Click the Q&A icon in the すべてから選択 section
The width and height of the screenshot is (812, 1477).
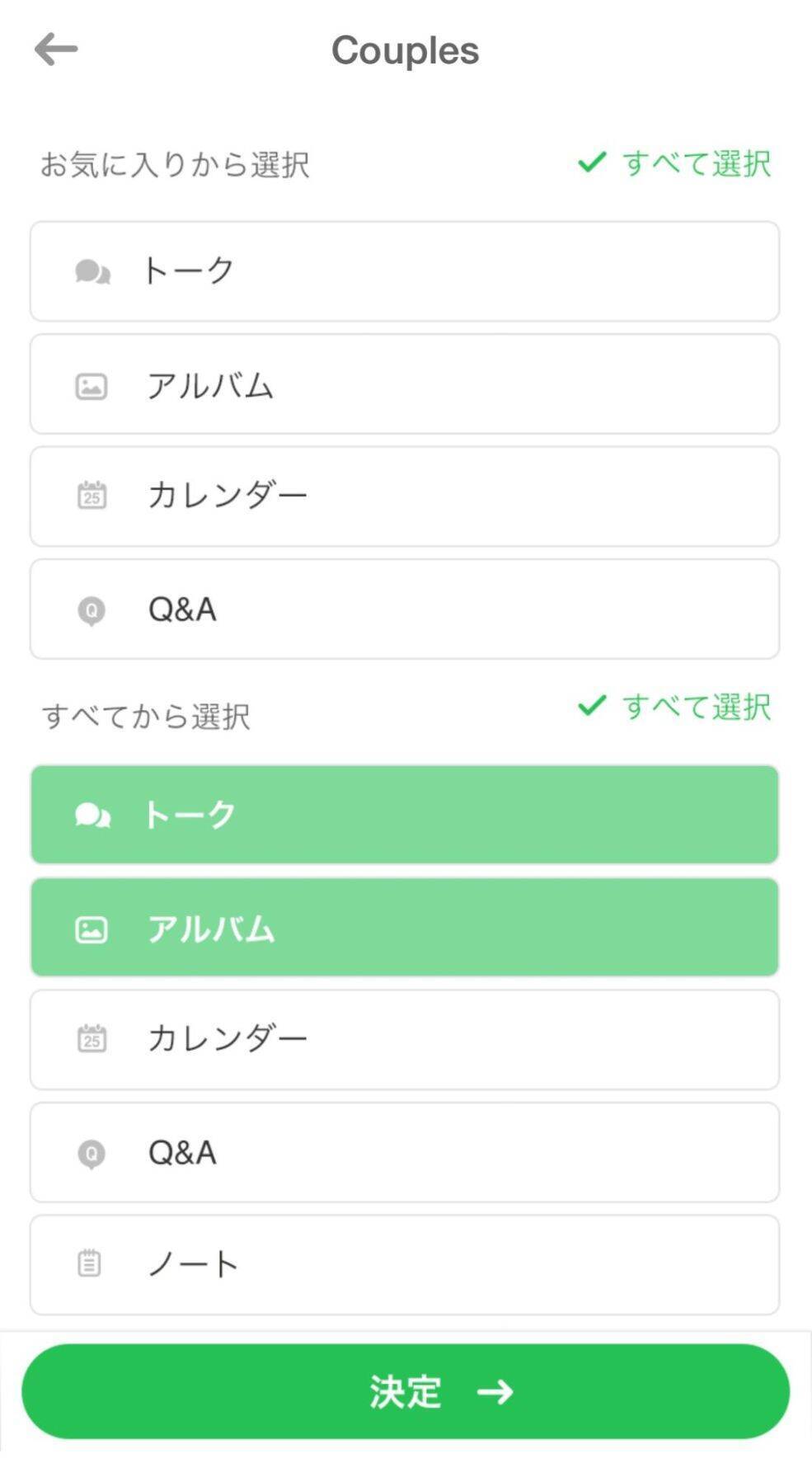[92, 1154]
